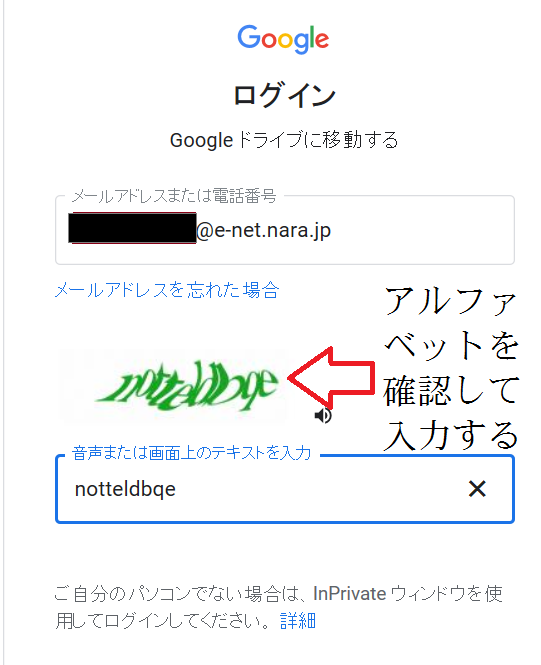Open the メールアドレスを忘れた場合 link

click(167, 291)
